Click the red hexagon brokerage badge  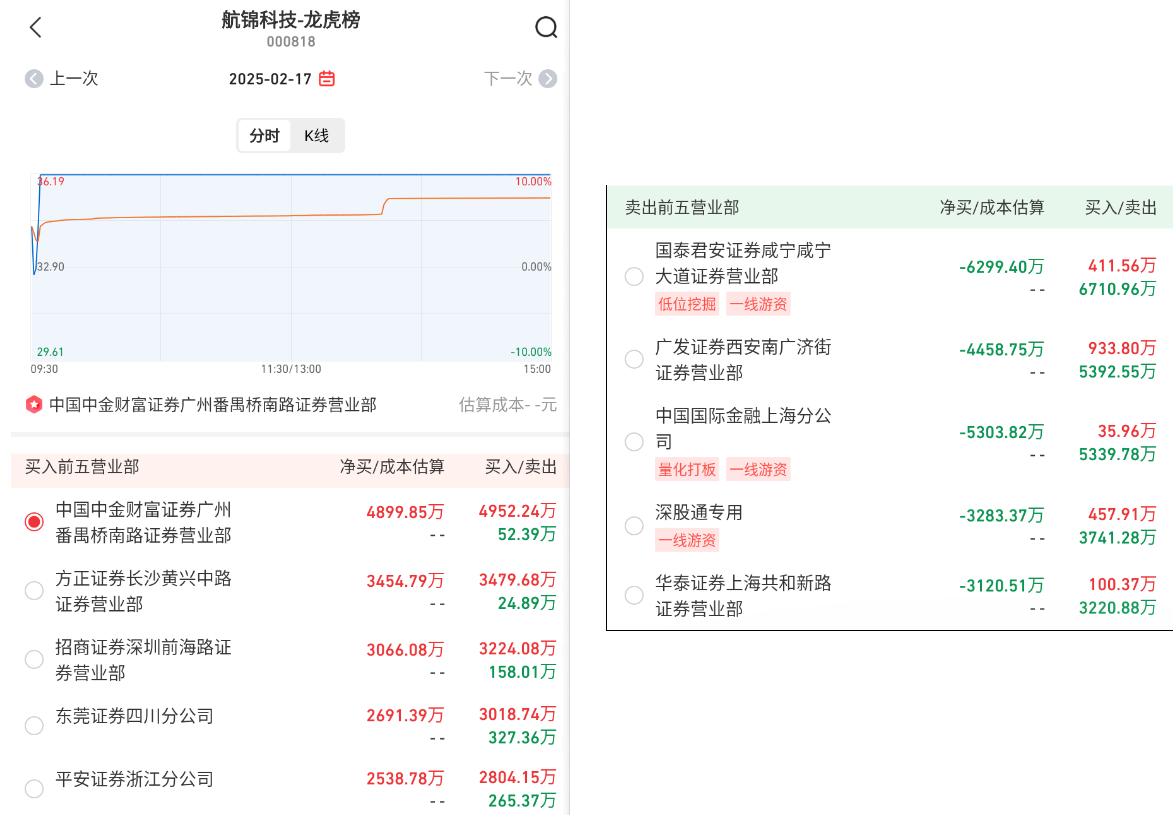(34, 405)
